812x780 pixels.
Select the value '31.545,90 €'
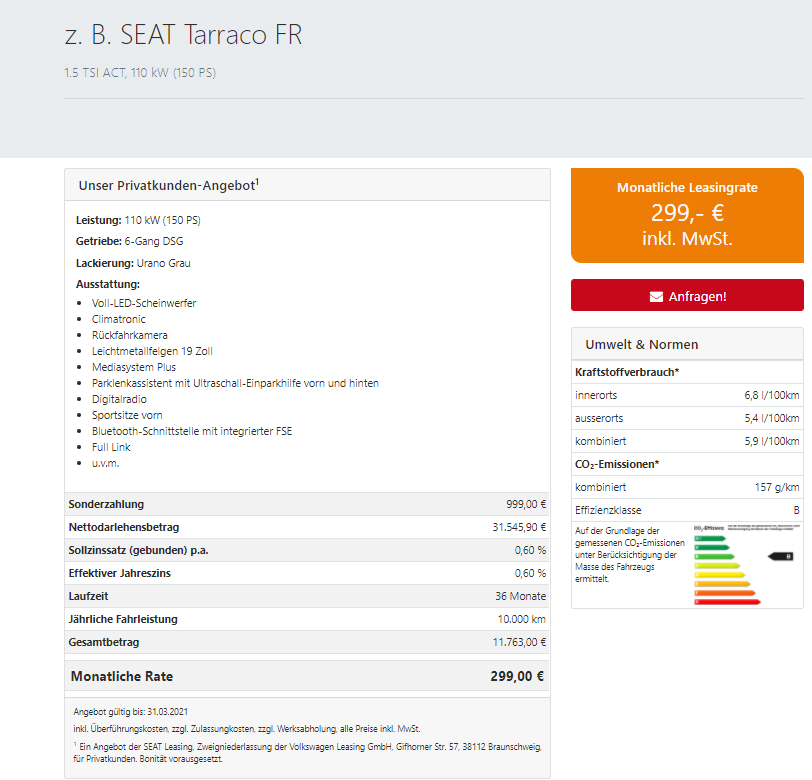[x=519, y=527]
